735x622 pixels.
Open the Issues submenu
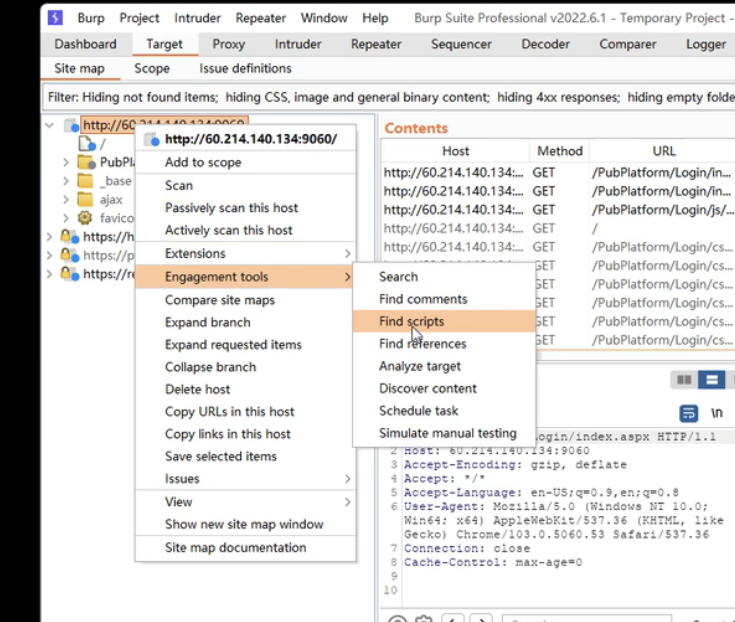tap(246, 479)
